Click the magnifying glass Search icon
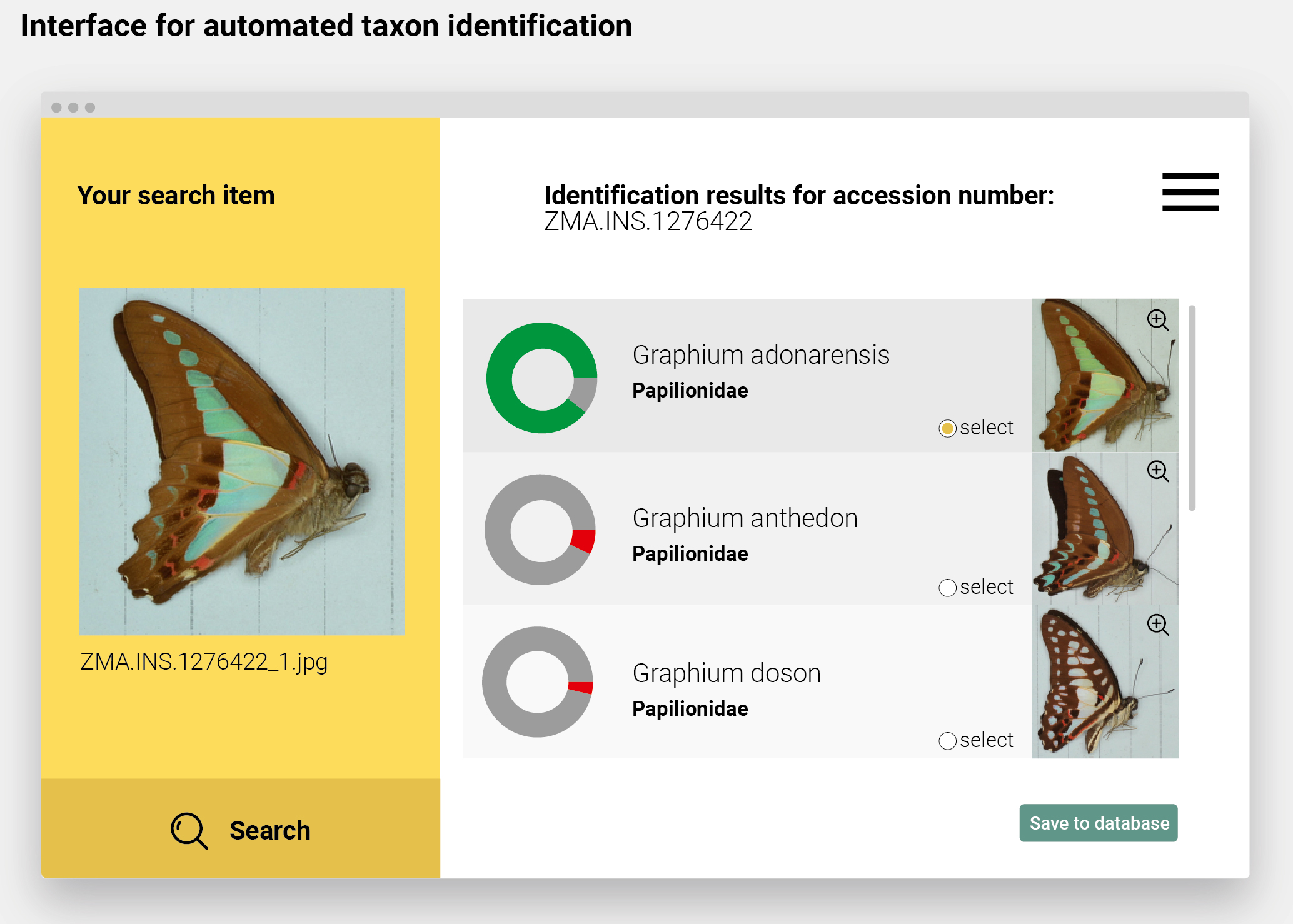Image resolution: width=1293 pixels, height=924 pixels. [189, 831]
